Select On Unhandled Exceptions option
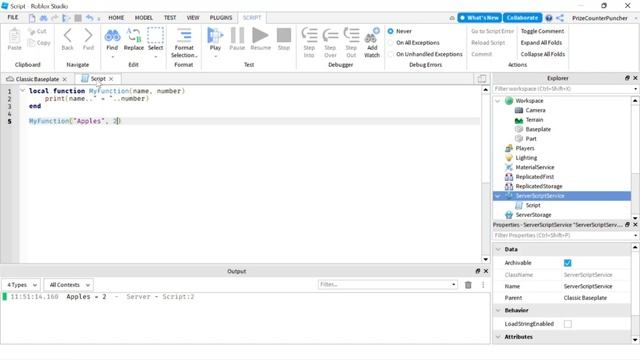This screenshot has height=360, width=640. pos(391,54)
